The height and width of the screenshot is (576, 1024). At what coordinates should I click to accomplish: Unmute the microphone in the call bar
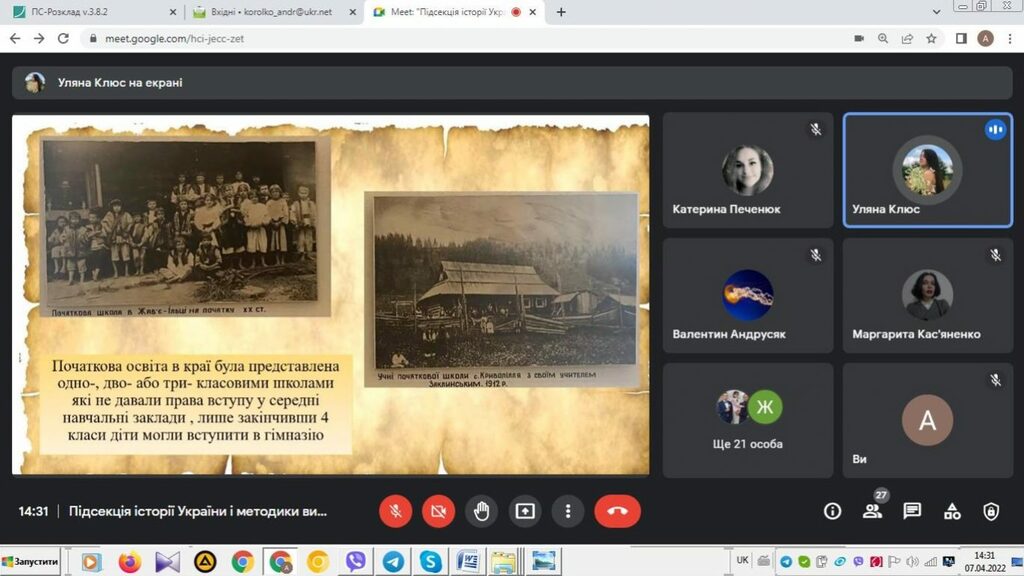click(x=395, y=511)
